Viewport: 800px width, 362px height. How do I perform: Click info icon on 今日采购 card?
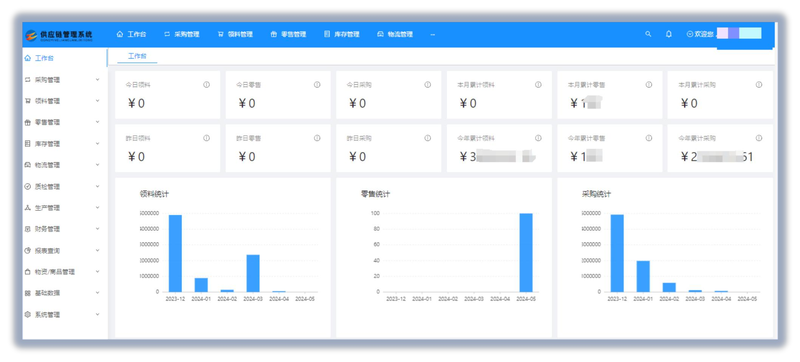(428, 85)
